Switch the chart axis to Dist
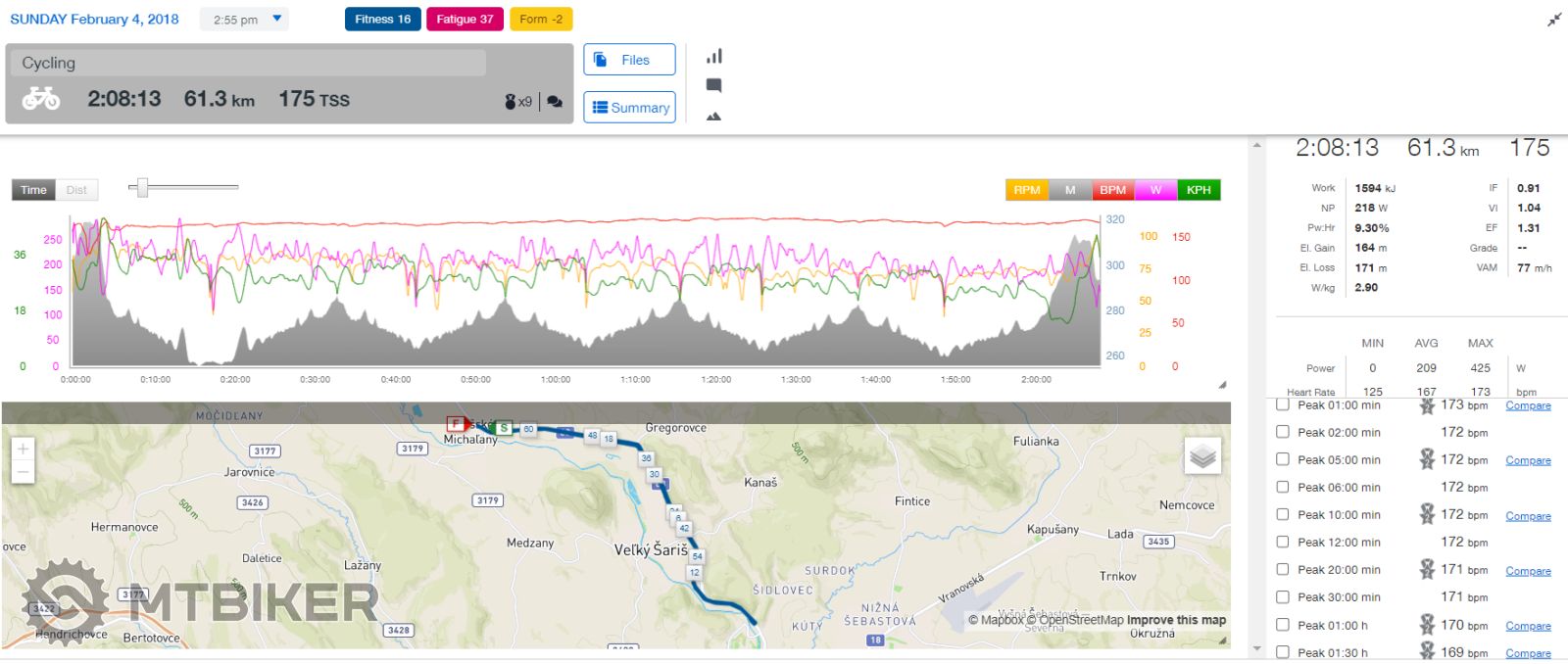Screen dimensions: 1568x664 pyautogui.click(x=76, y=190)
